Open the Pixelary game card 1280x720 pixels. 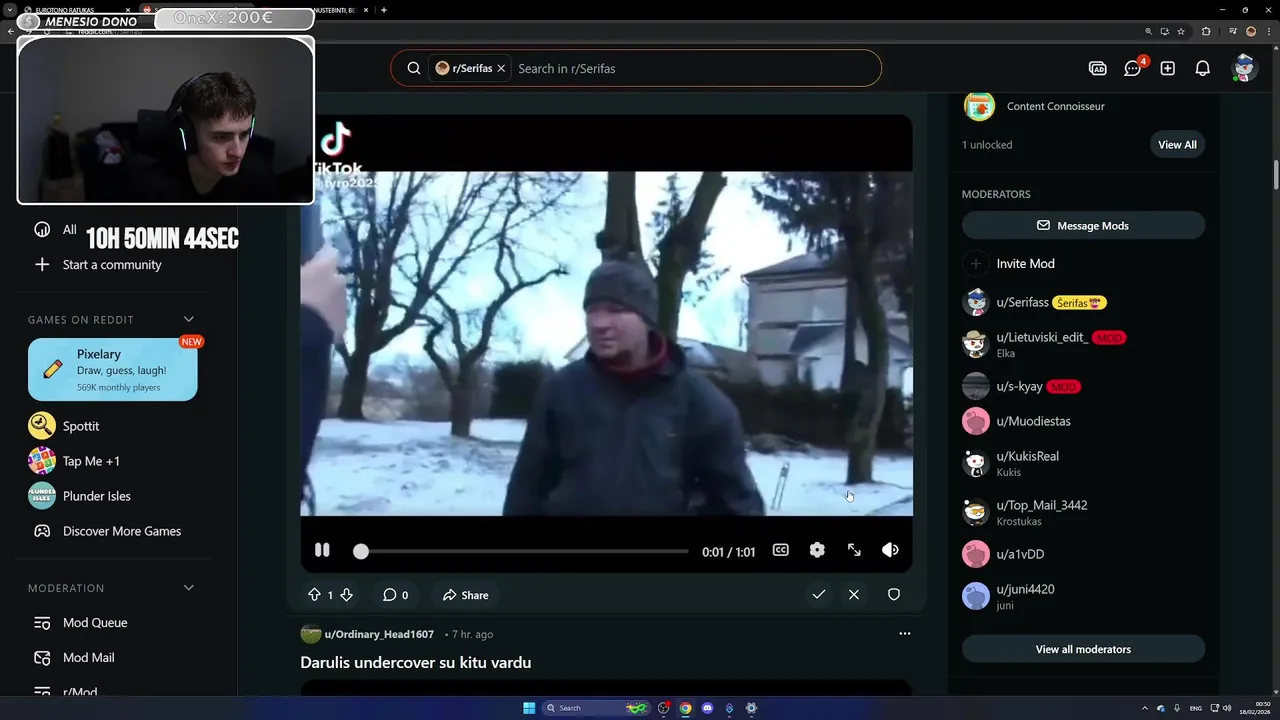click(x=112, y=369)
